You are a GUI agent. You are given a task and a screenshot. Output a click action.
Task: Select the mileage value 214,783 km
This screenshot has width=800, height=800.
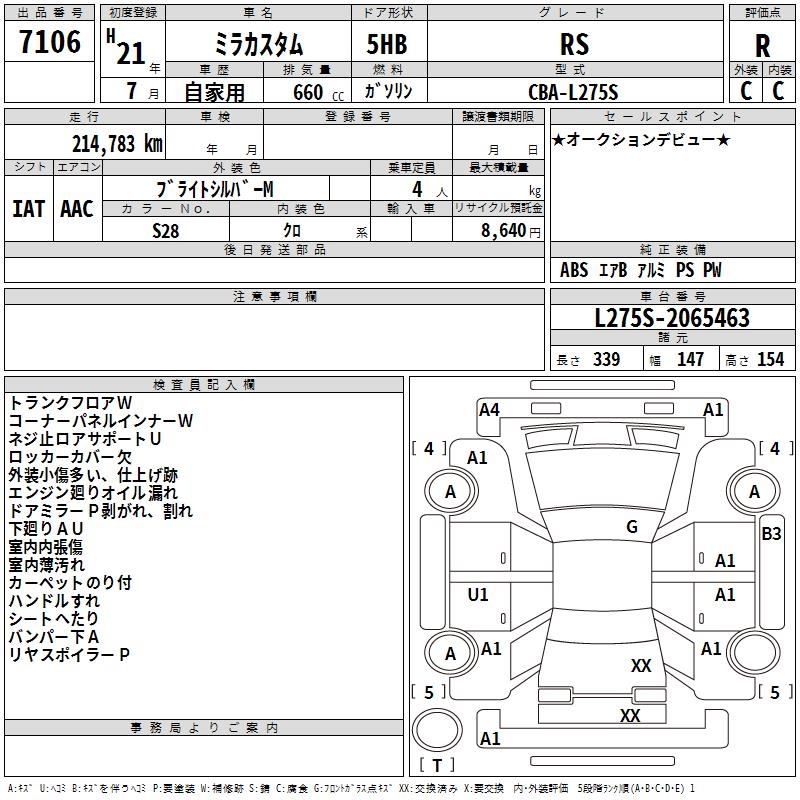pyautogui.click(x=117, y=143)
